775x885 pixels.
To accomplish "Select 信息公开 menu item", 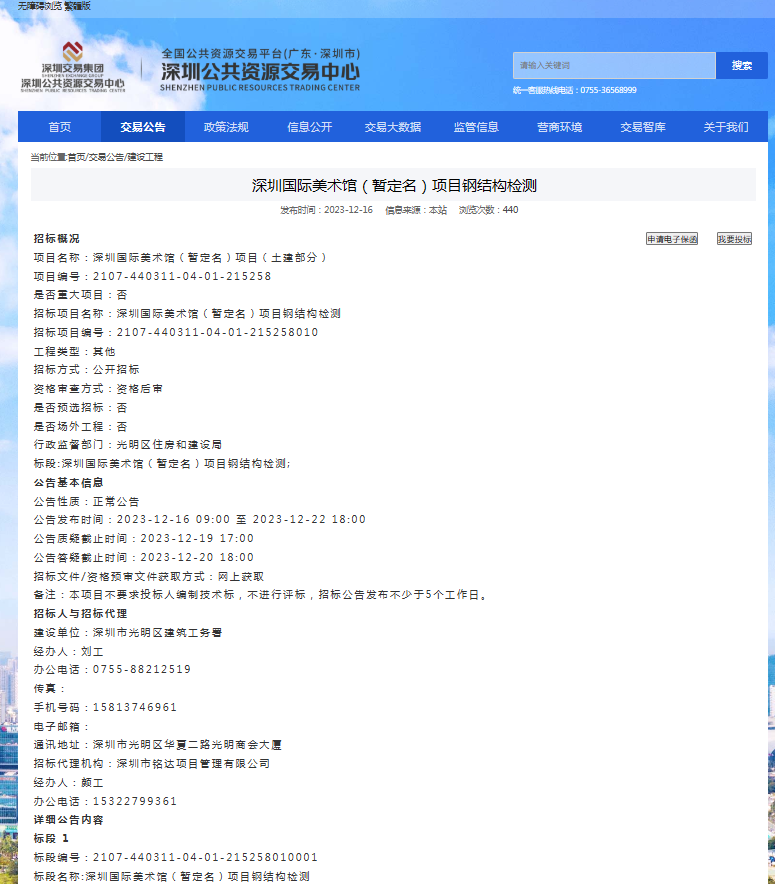I will (309, 127).
